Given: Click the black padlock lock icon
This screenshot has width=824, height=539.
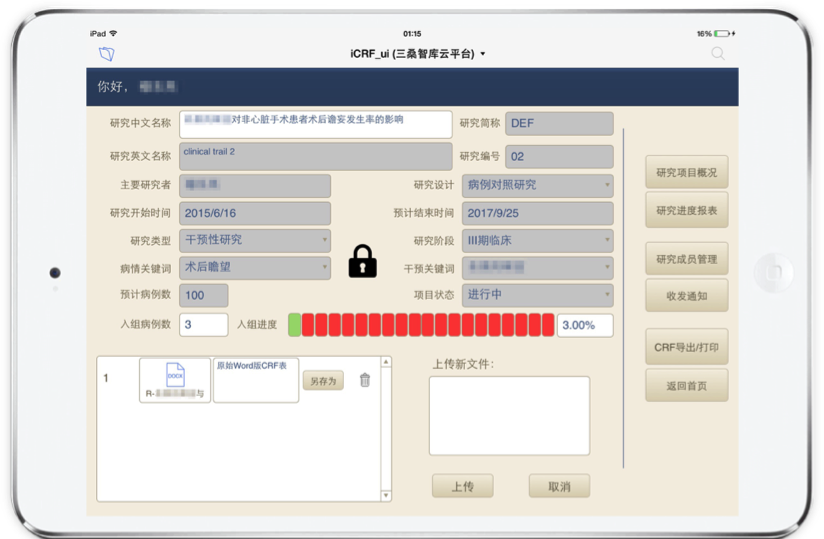Looking at the screenshot, I should pyautogui.click(x=362, y=261).
